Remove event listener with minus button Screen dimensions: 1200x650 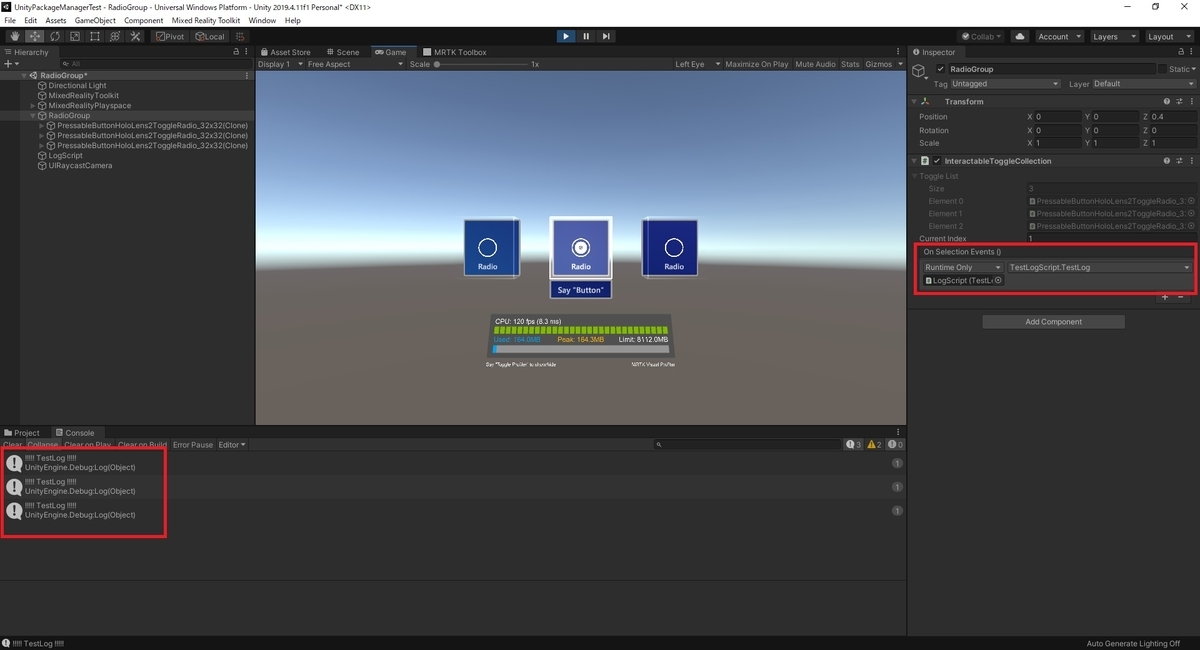pos(1180,297)
